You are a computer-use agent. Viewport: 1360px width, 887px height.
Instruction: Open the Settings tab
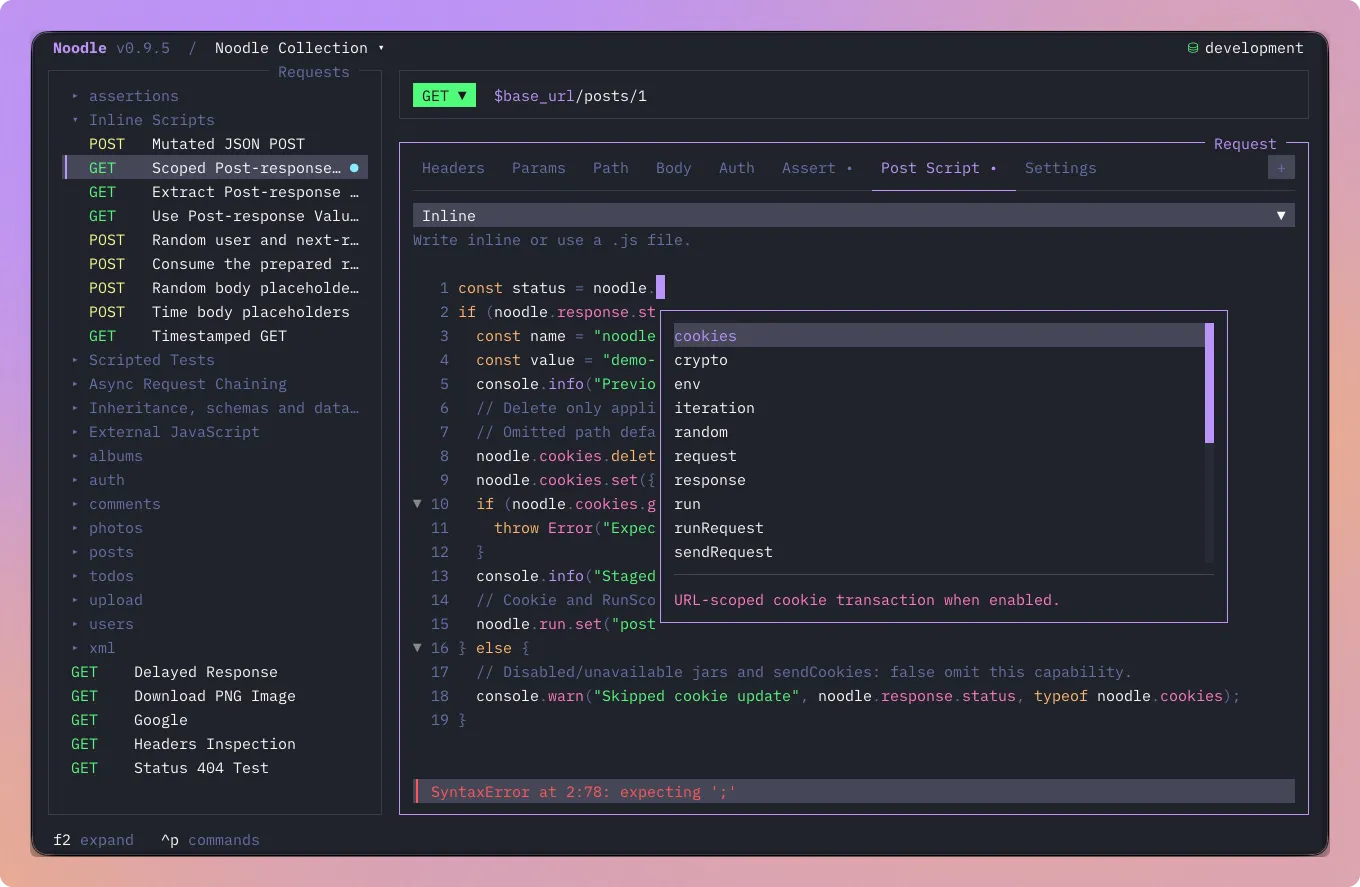coord(1060,168)
